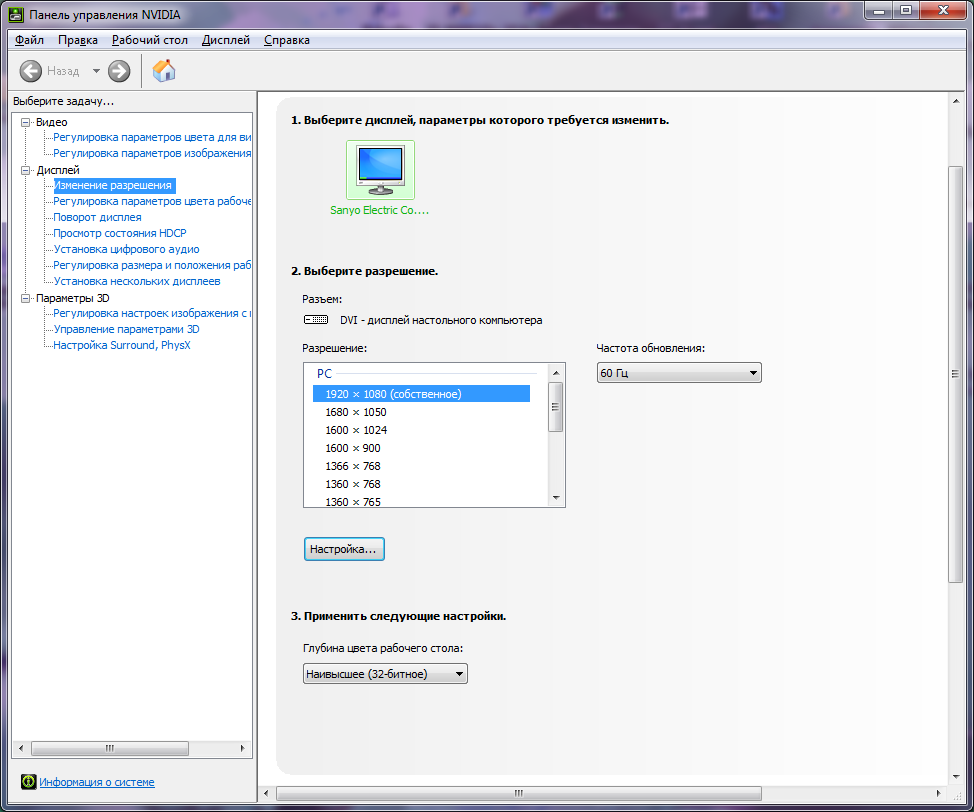The image size is (974, 812).
Task: Click main panel scroll-right arrow
Action: 939,793
